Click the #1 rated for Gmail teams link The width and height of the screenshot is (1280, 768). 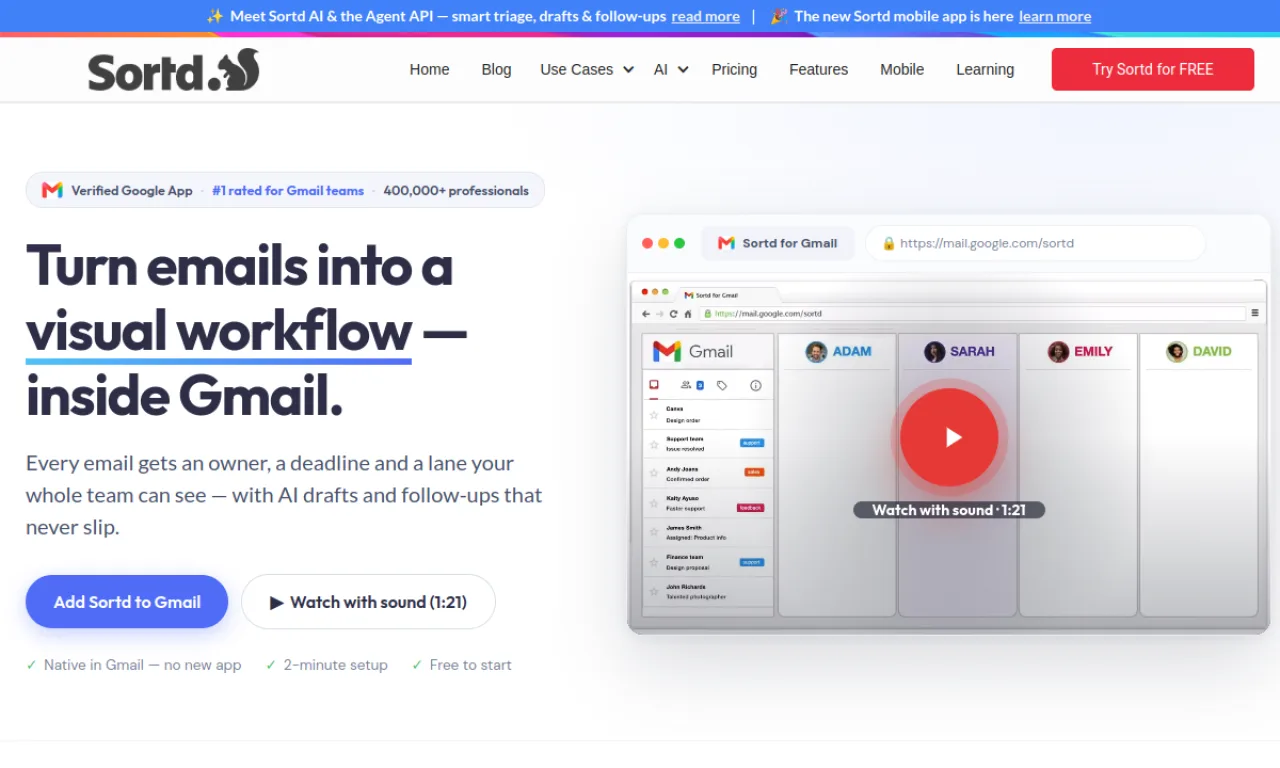pyautogui.click(x=288, y=190)
